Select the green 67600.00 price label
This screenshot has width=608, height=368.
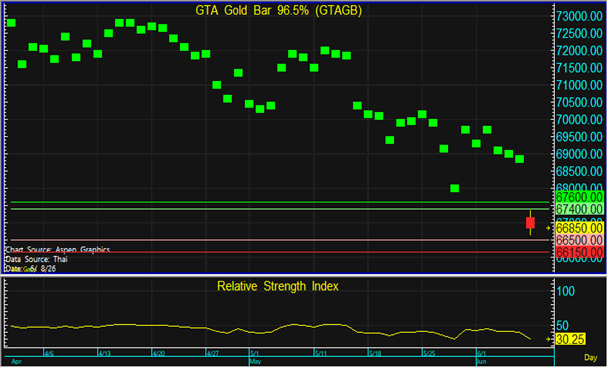[x=579, y=197]
